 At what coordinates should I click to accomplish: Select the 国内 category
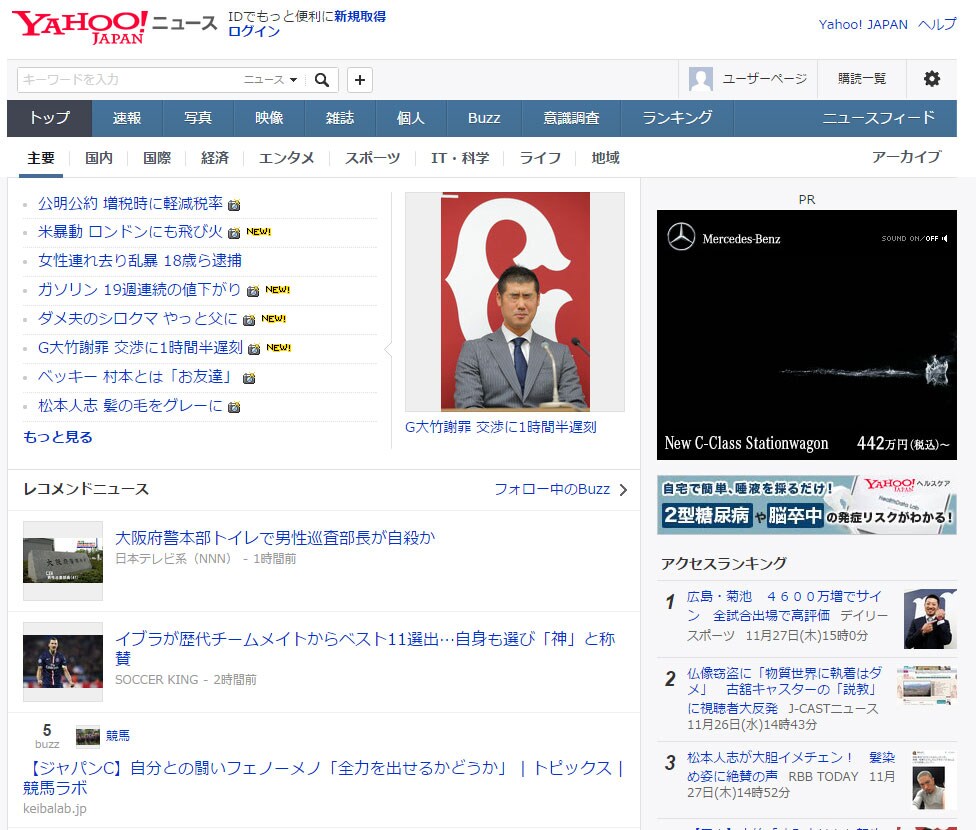pos(99,158)
